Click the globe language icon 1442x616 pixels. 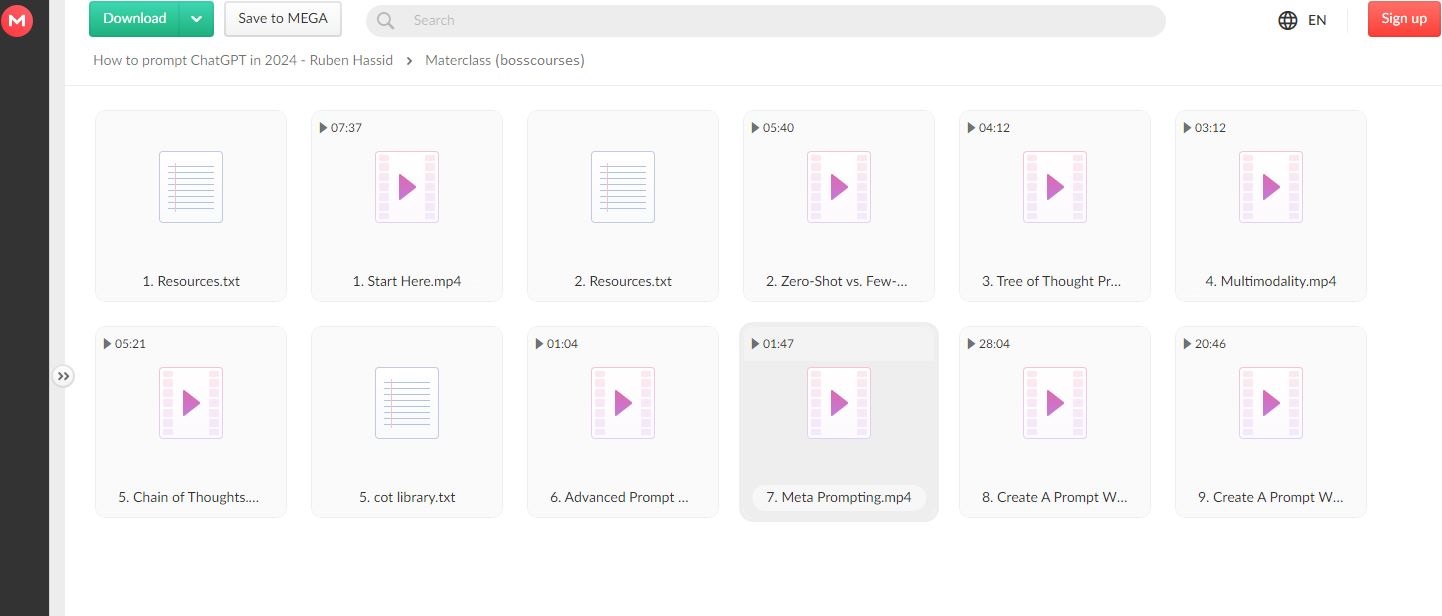(1288, 20)
